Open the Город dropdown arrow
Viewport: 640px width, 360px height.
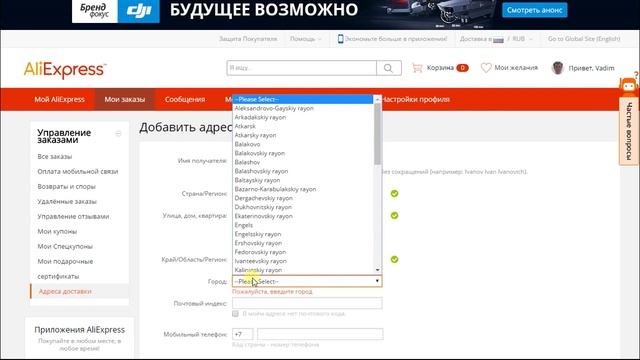pyautogui.click(x=377, y=281)
